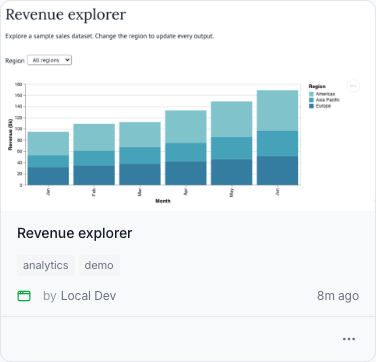Image resolution: width=376 pixels, height=362 pixels.
Task: Open the Revenue explorer card title
Action: pyautogui.click(x=75, y=233)
